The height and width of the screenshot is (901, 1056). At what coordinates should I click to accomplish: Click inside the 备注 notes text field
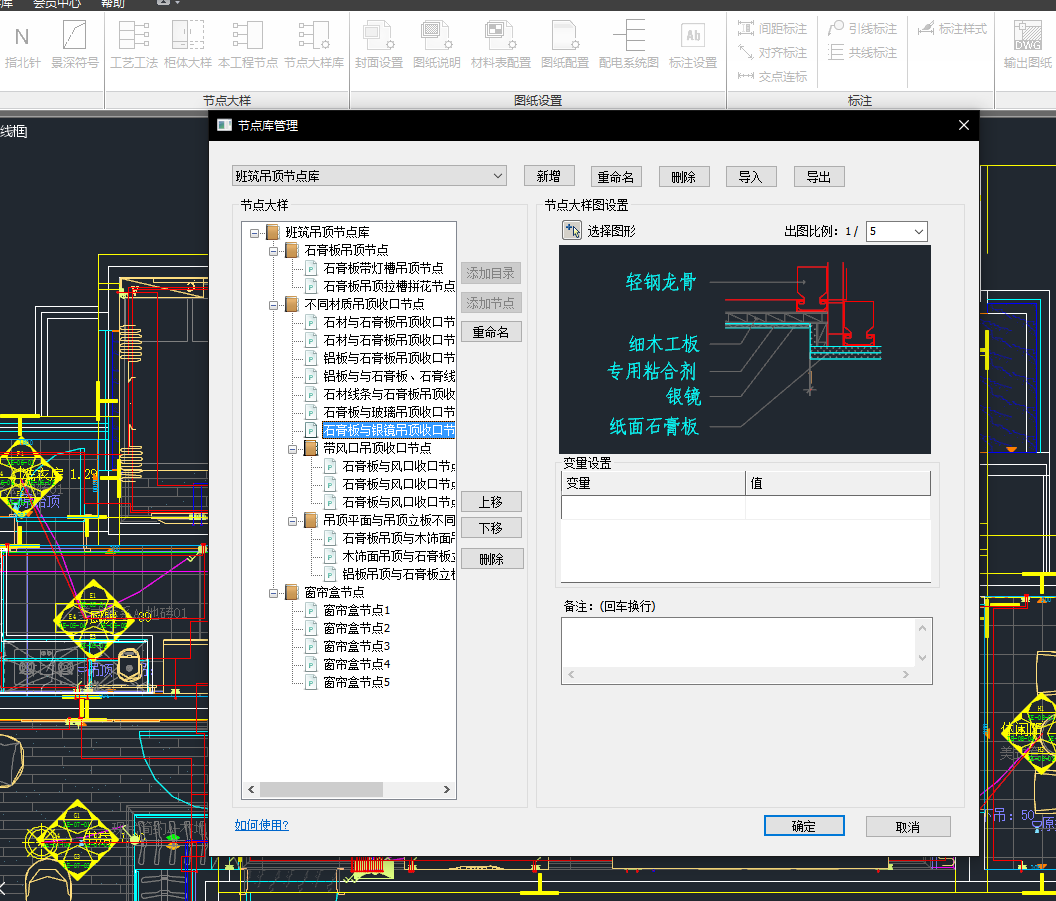pyautogui.click(x=739, y=642)
